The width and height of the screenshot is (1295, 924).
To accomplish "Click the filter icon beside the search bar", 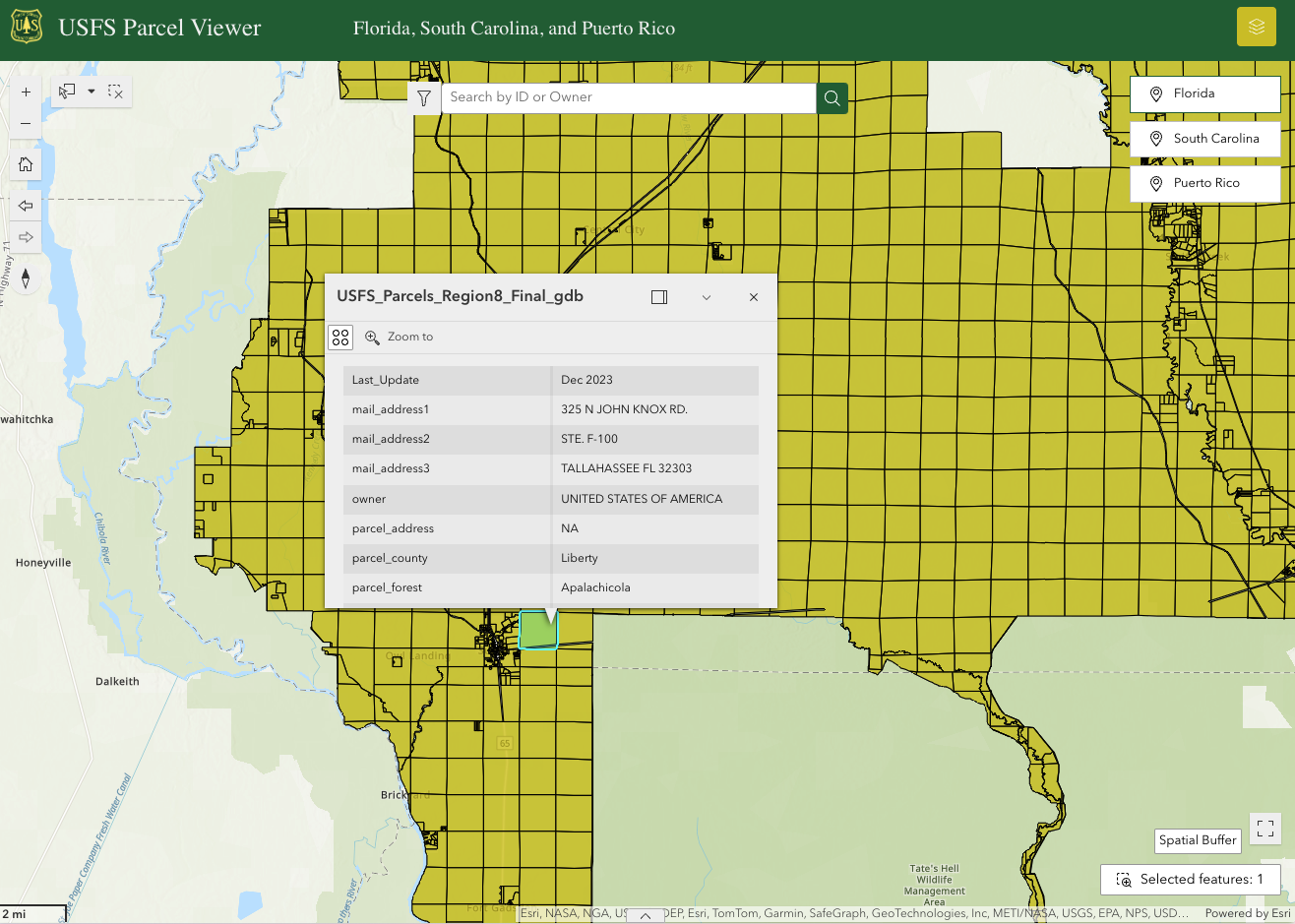I will coord(424,97).
